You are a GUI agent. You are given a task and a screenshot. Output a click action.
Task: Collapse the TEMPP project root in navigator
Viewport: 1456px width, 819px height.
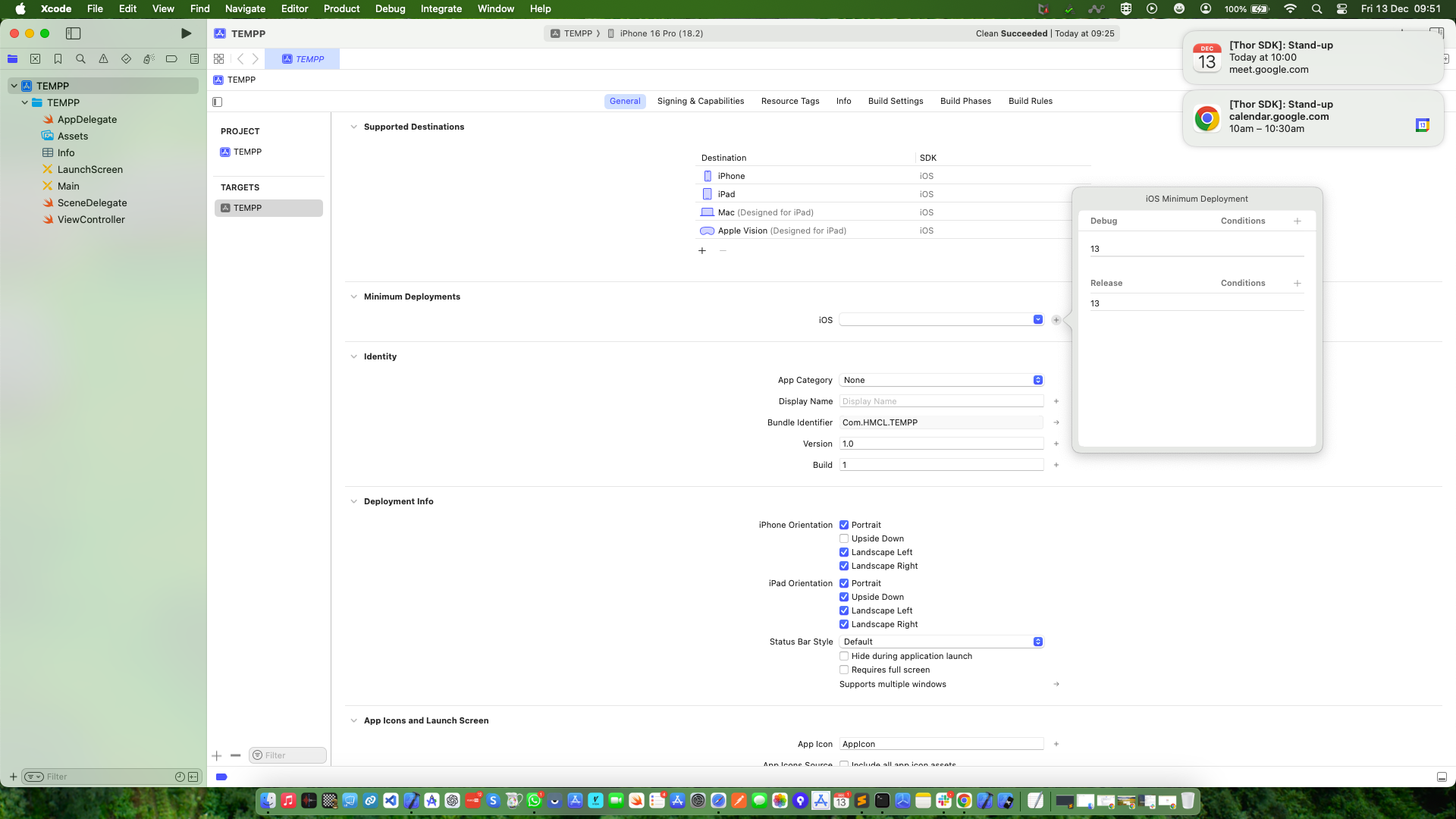click(x=14, y=86)
